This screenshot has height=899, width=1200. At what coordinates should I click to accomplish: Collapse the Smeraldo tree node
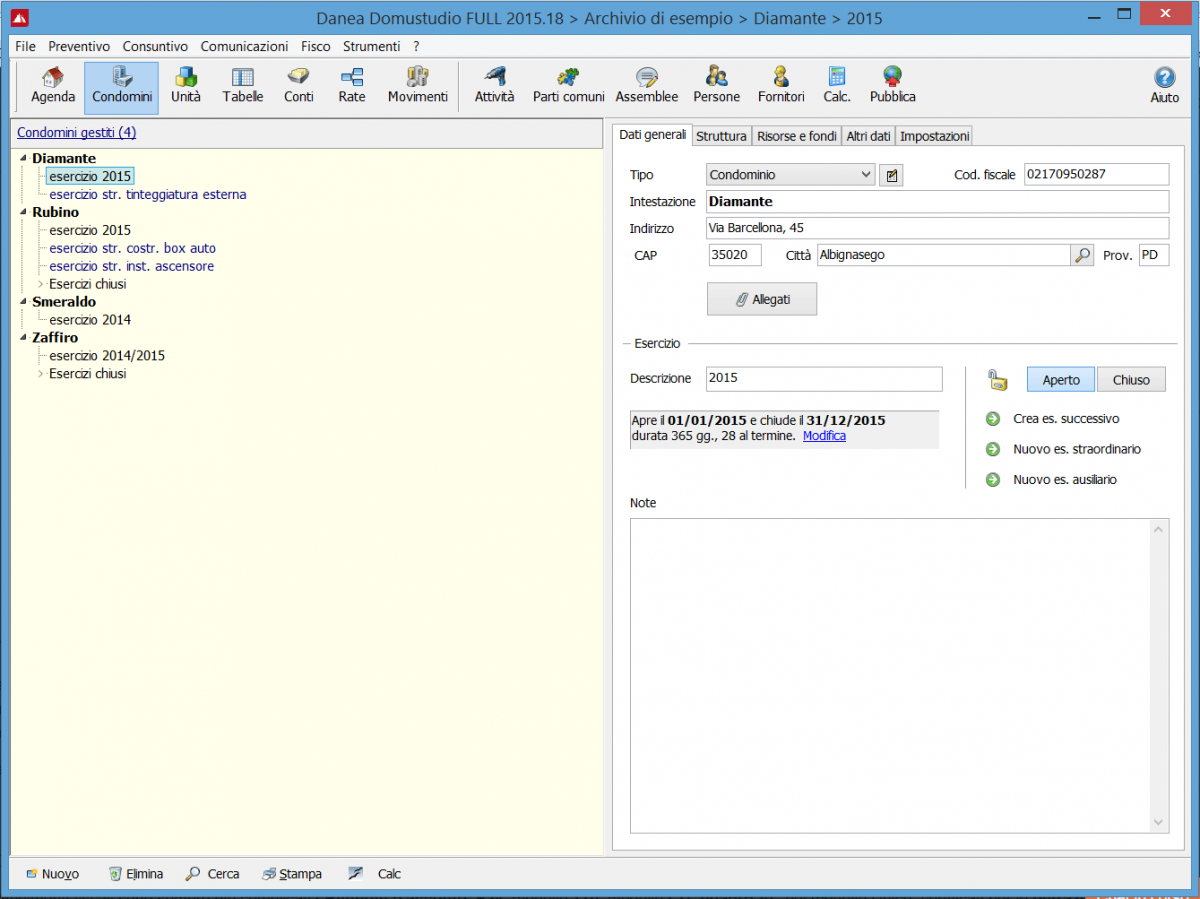coord(23,301)
